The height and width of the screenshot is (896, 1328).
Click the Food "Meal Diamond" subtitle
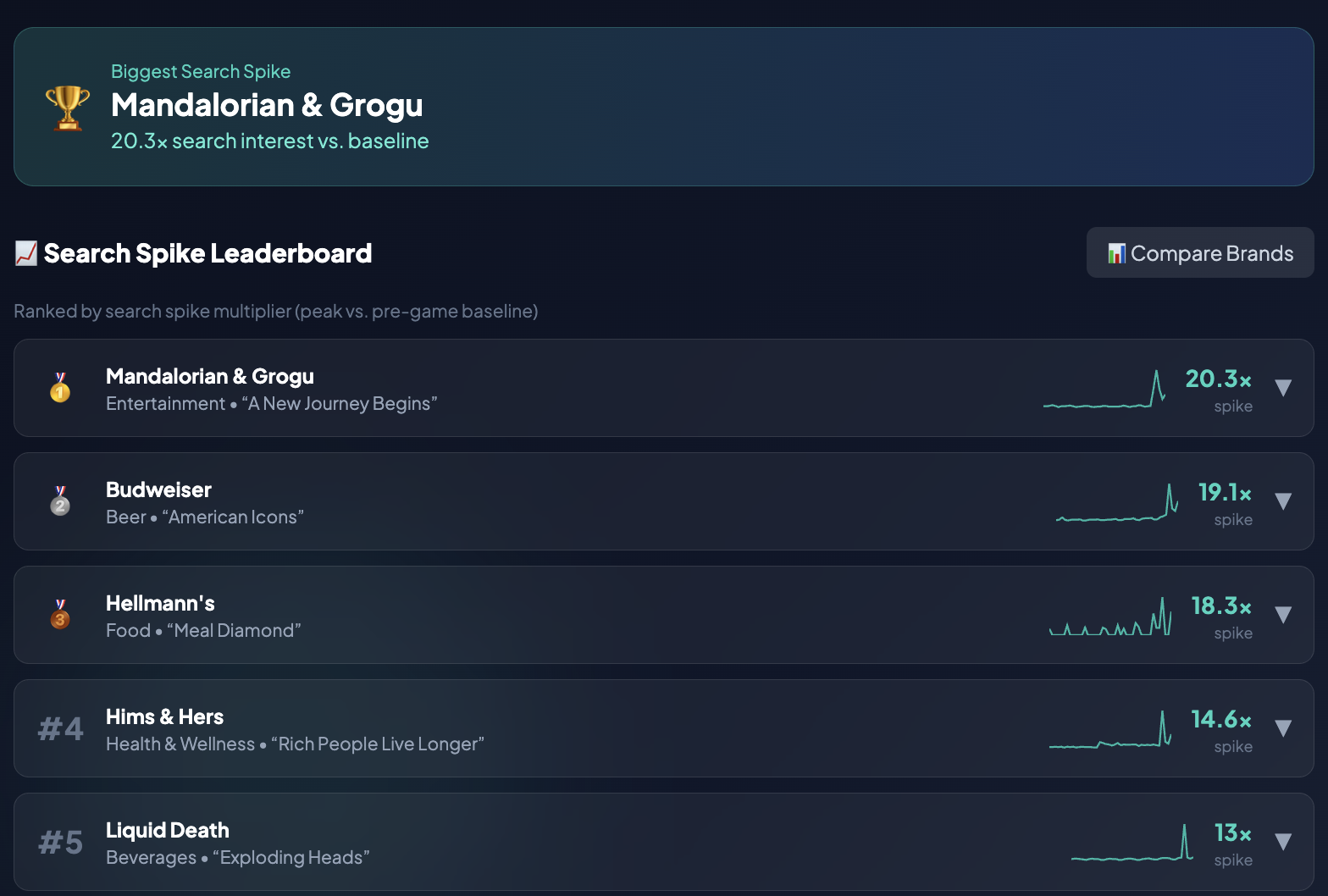[203, 630]
